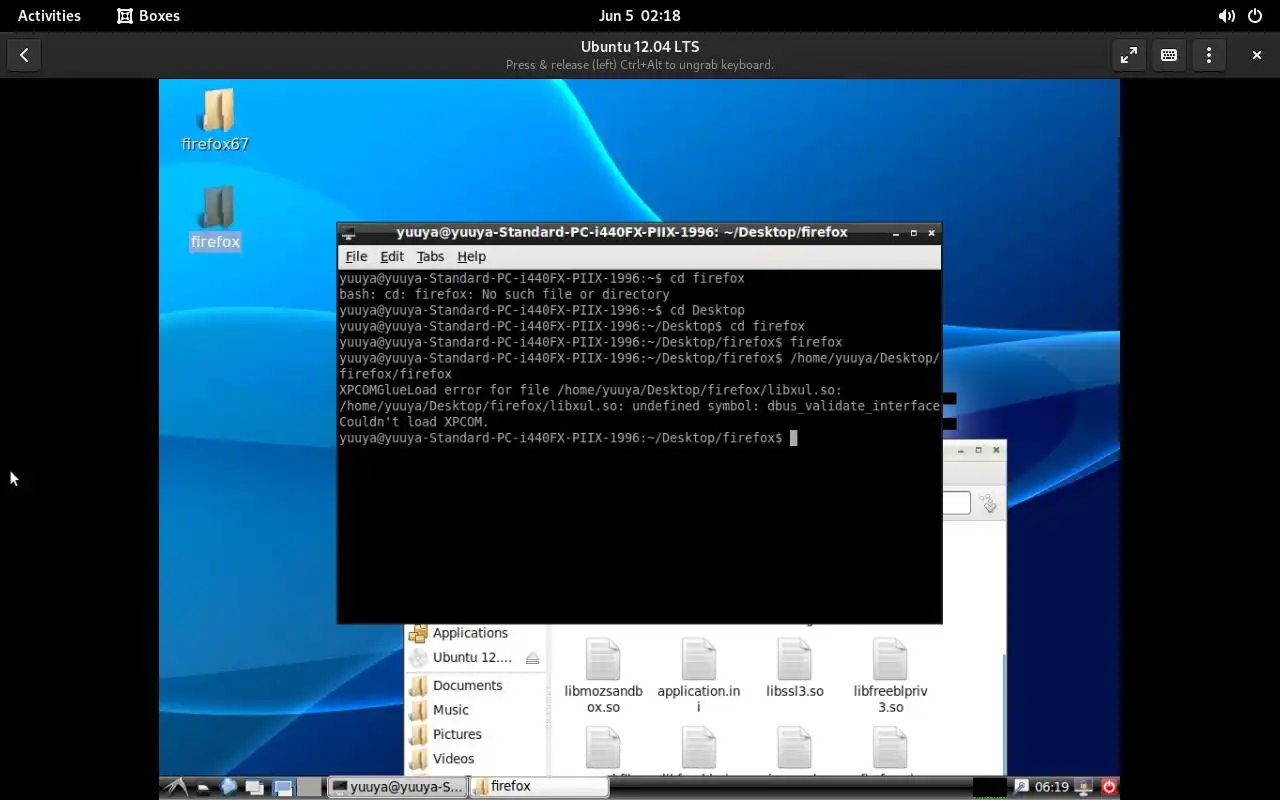Screen dimensions: 1280x800
Task: Open the keyboard shortcuts icon in Boxes header
Action: [1169, 55]
